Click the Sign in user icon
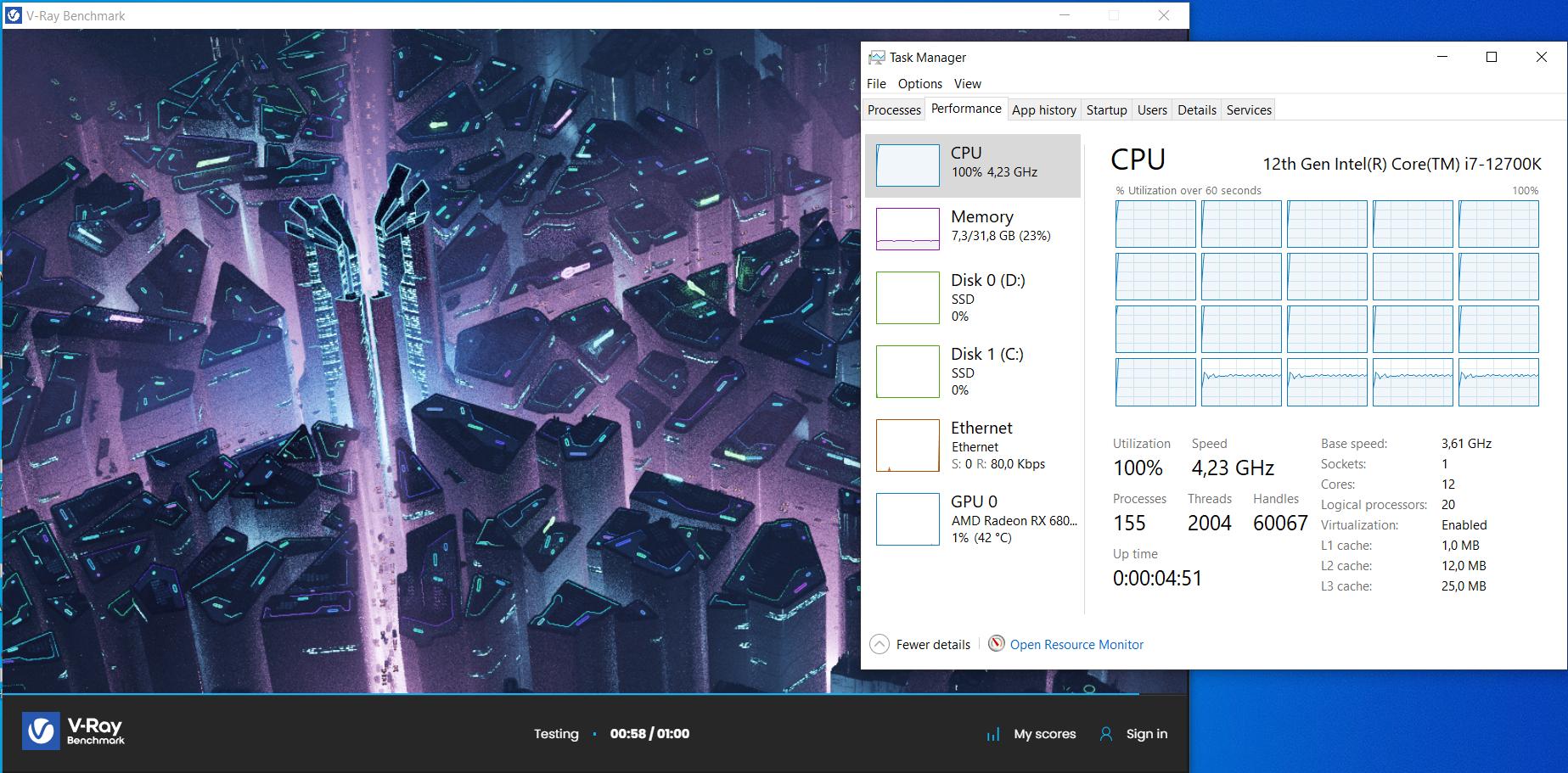This screenshot has width=1568, height=773. tap(1106, 734)
